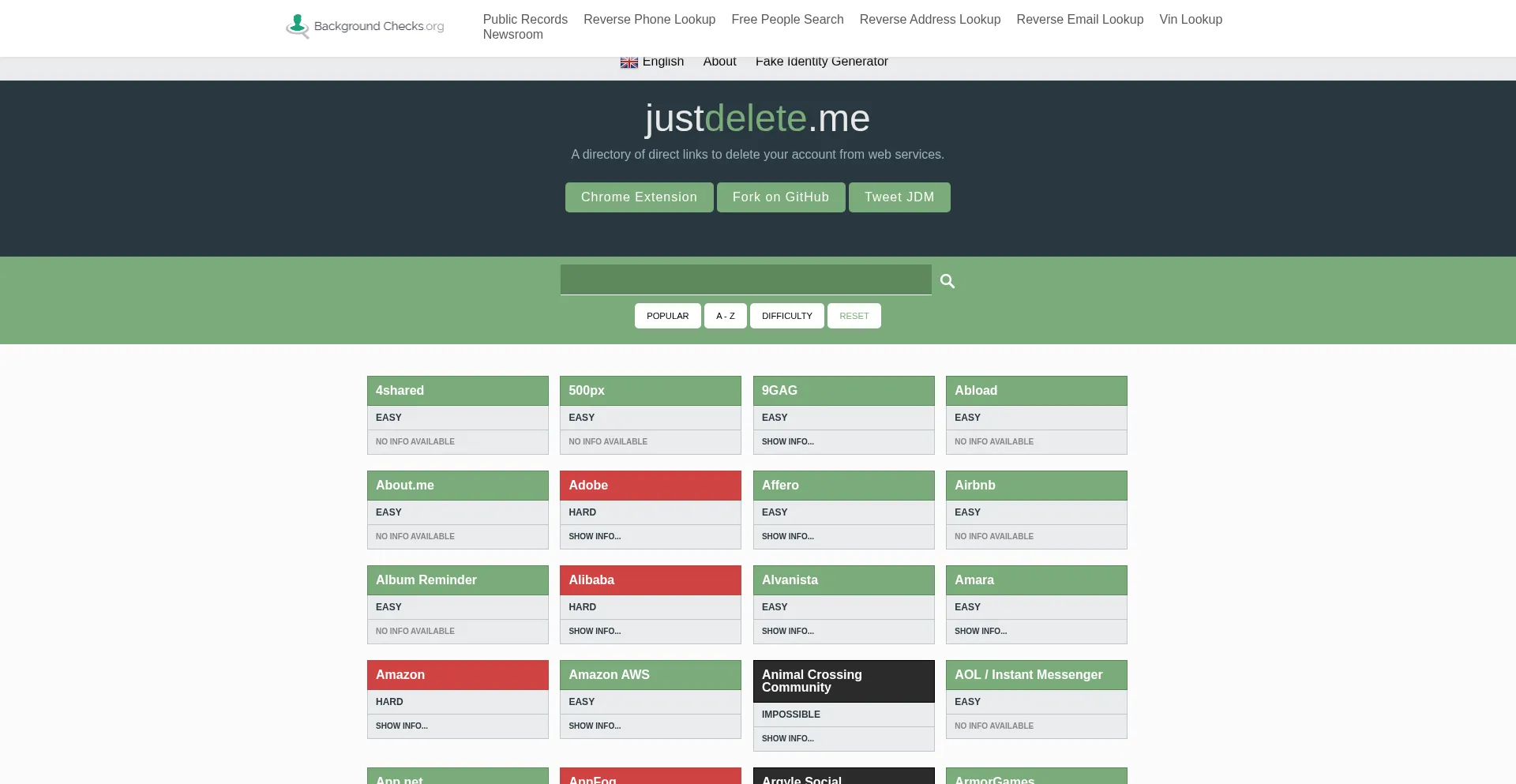1516x784 pixels.
Task: Reset the search filters
Action: point(854,316)
